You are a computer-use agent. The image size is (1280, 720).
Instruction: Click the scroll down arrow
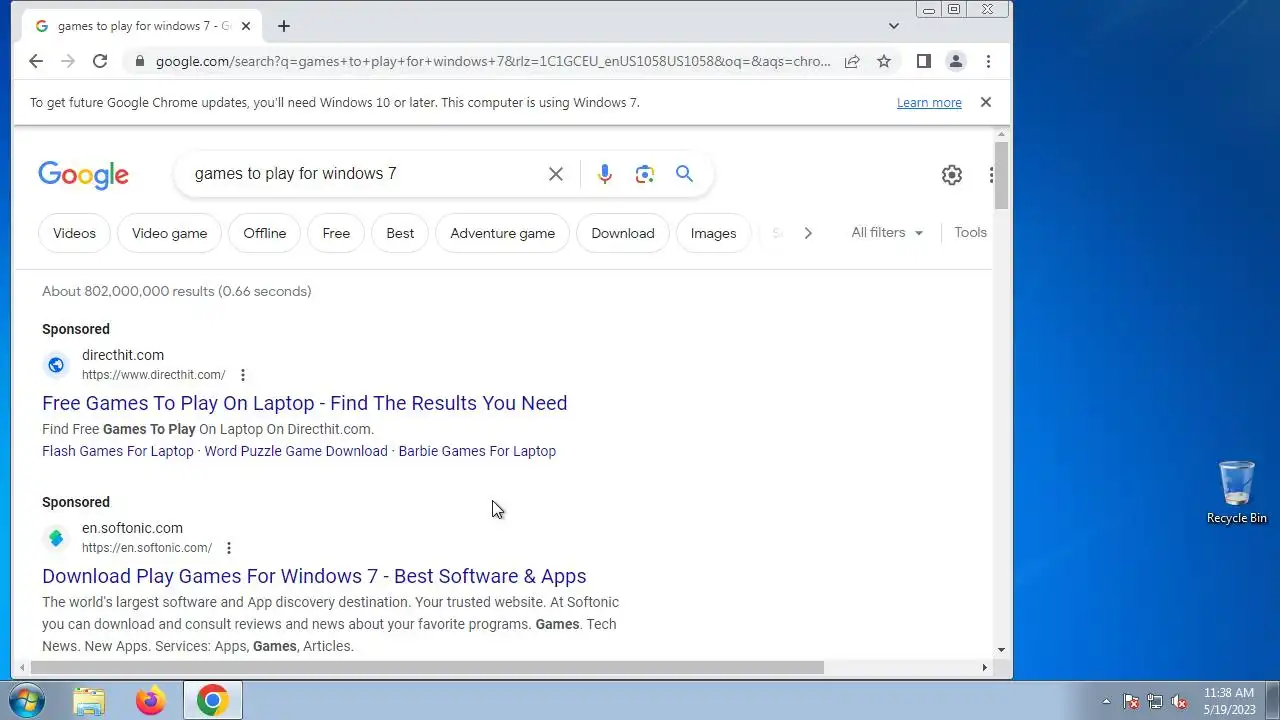coord(1002,650)
